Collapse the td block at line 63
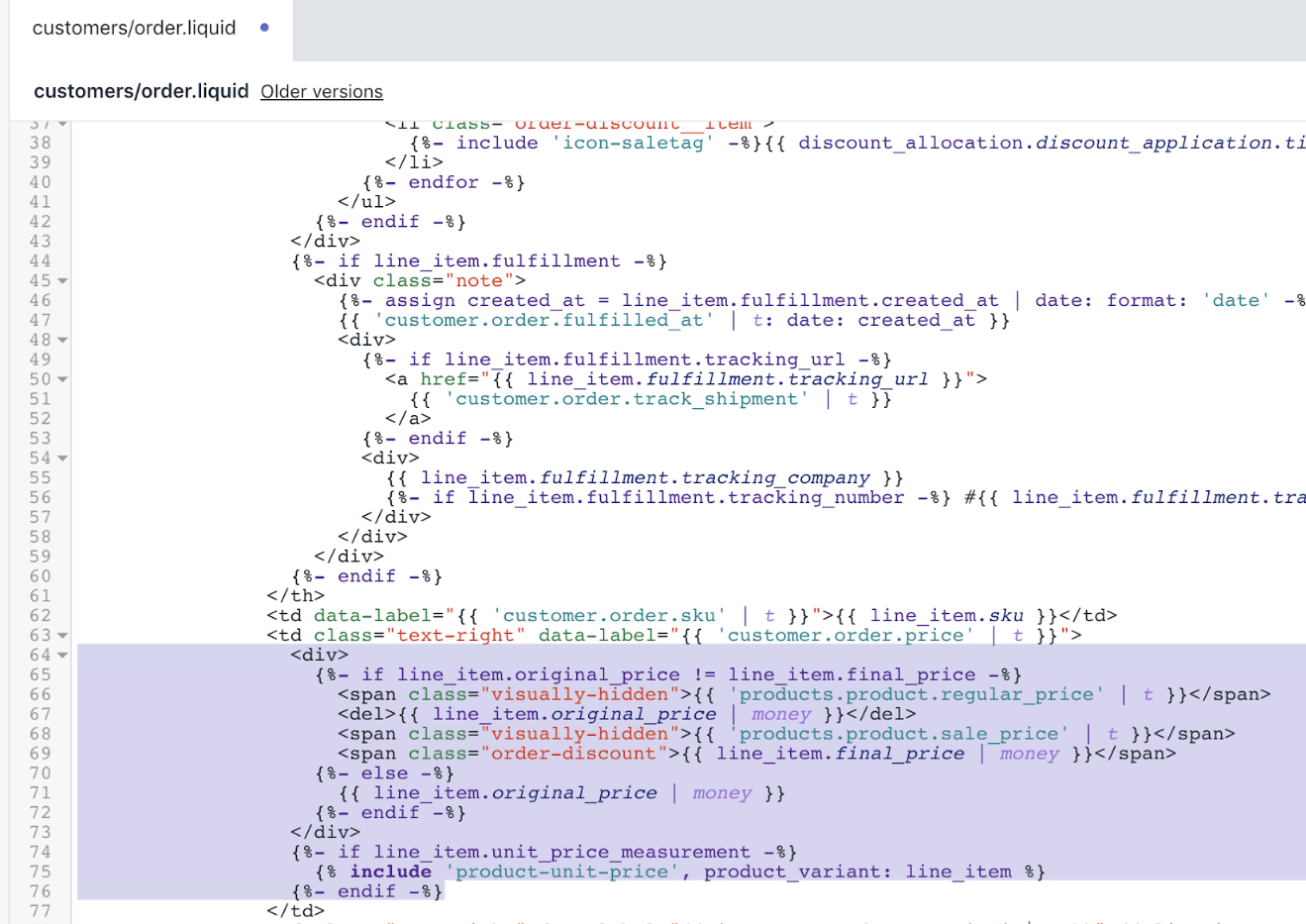Viewport: 1306px width, 924px height. coord(62,636)
